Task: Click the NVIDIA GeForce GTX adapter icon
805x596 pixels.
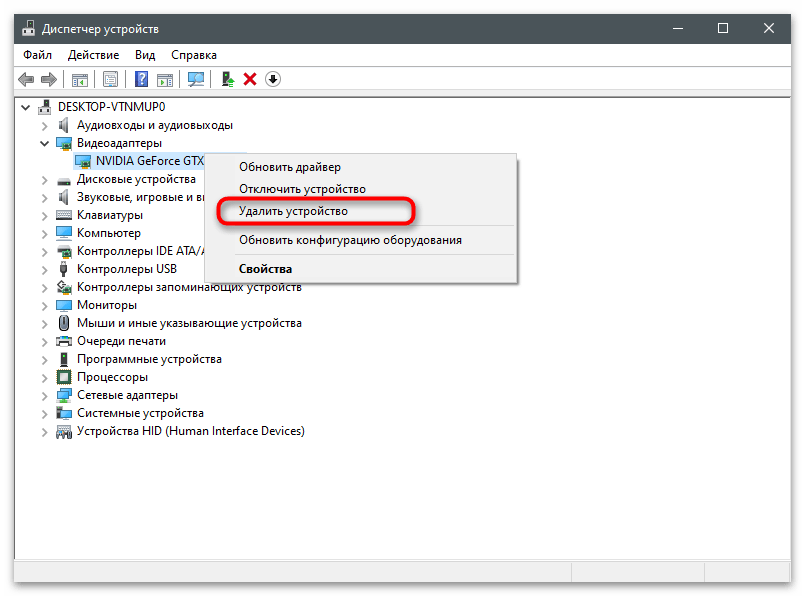Action: [x=83, y=161]
